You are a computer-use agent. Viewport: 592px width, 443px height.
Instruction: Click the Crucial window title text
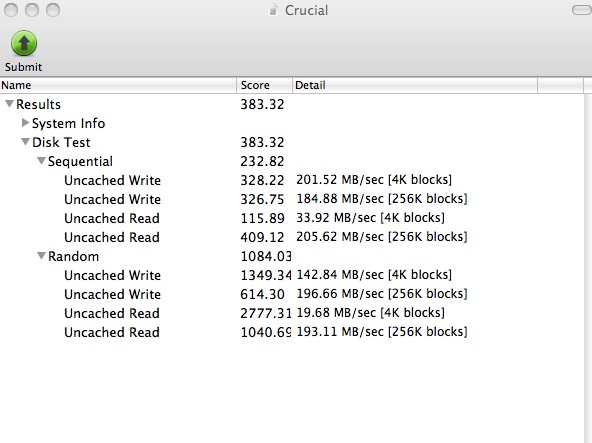[306, 10]
